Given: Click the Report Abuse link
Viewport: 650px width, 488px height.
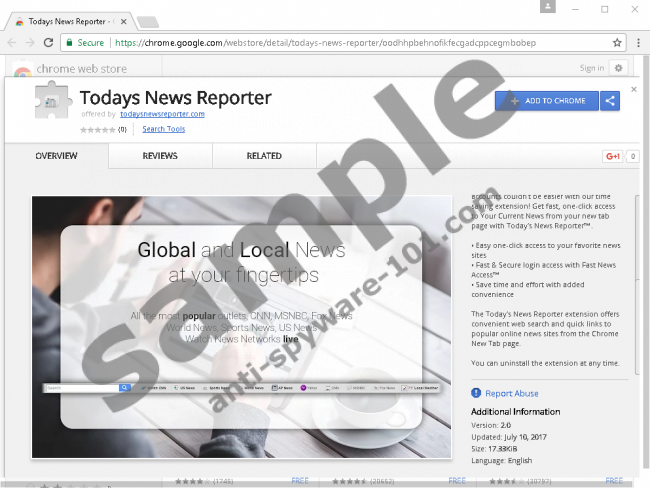Looking at the screenshot, I should 511,394.
